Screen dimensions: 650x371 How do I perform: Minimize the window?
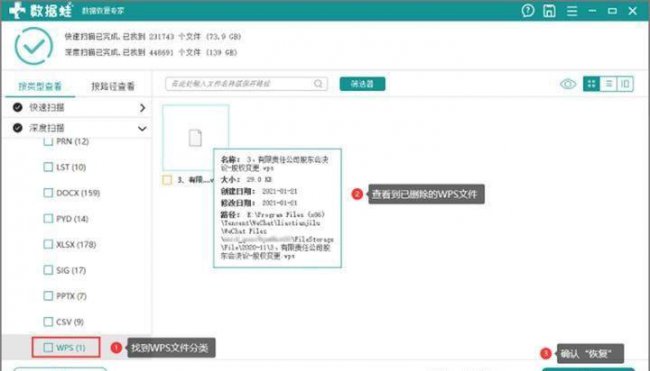point(592,11)
